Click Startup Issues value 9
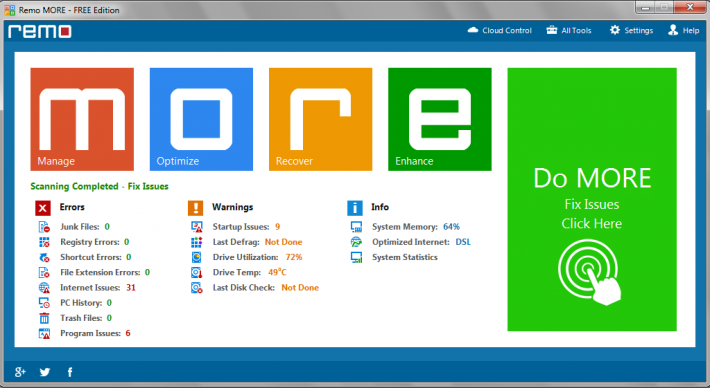The image size is (710, 388). coord(278,227)
